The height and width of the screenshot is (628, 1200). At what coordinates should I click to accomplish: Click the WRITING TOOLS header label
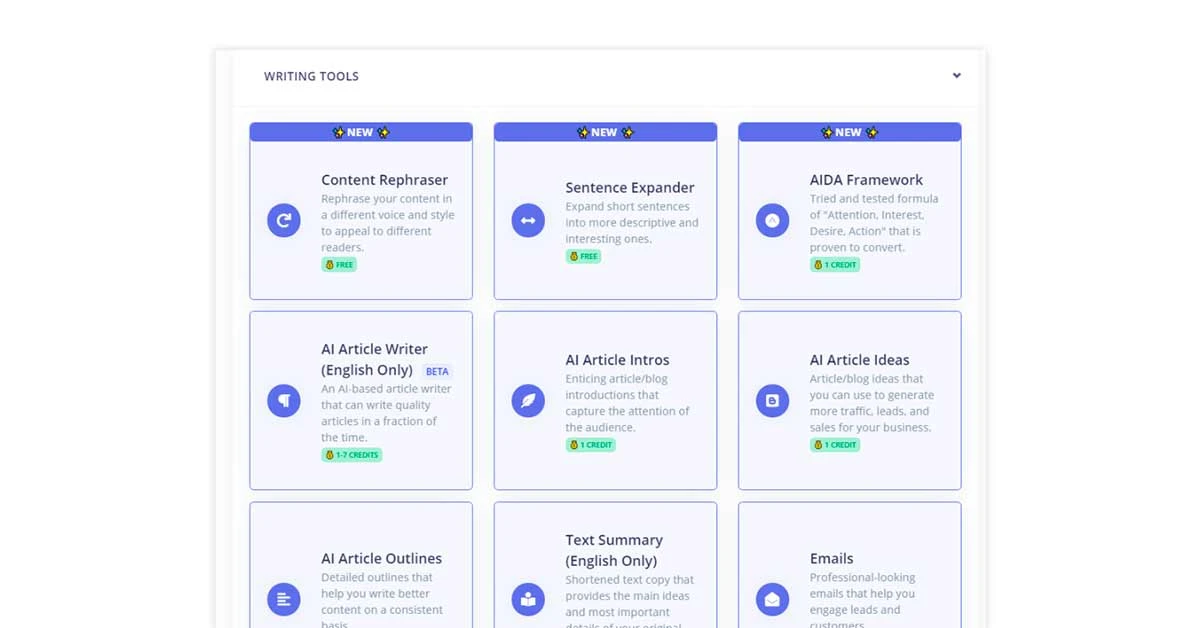(x=311, y=76)
